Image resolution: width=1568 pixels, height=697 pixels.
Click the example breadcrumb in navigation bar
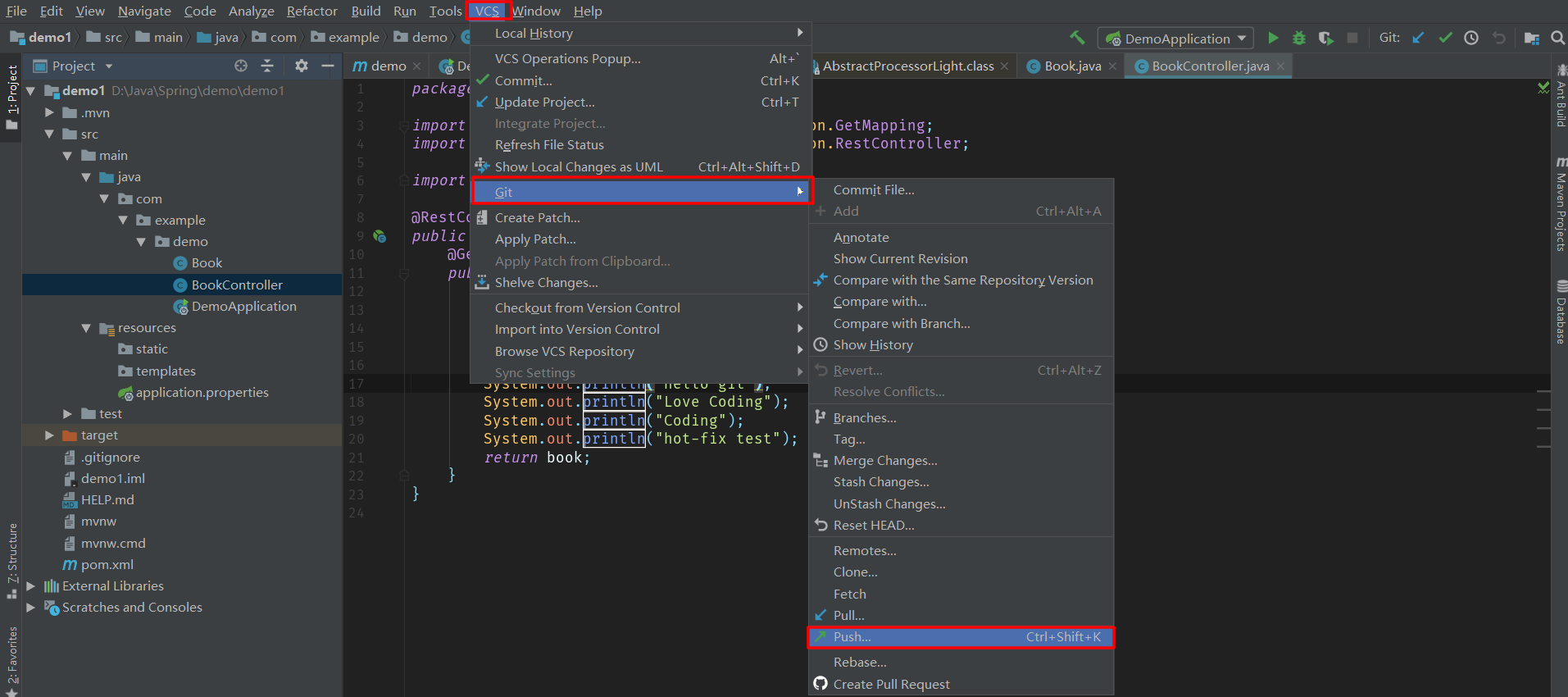coord(345,38)
